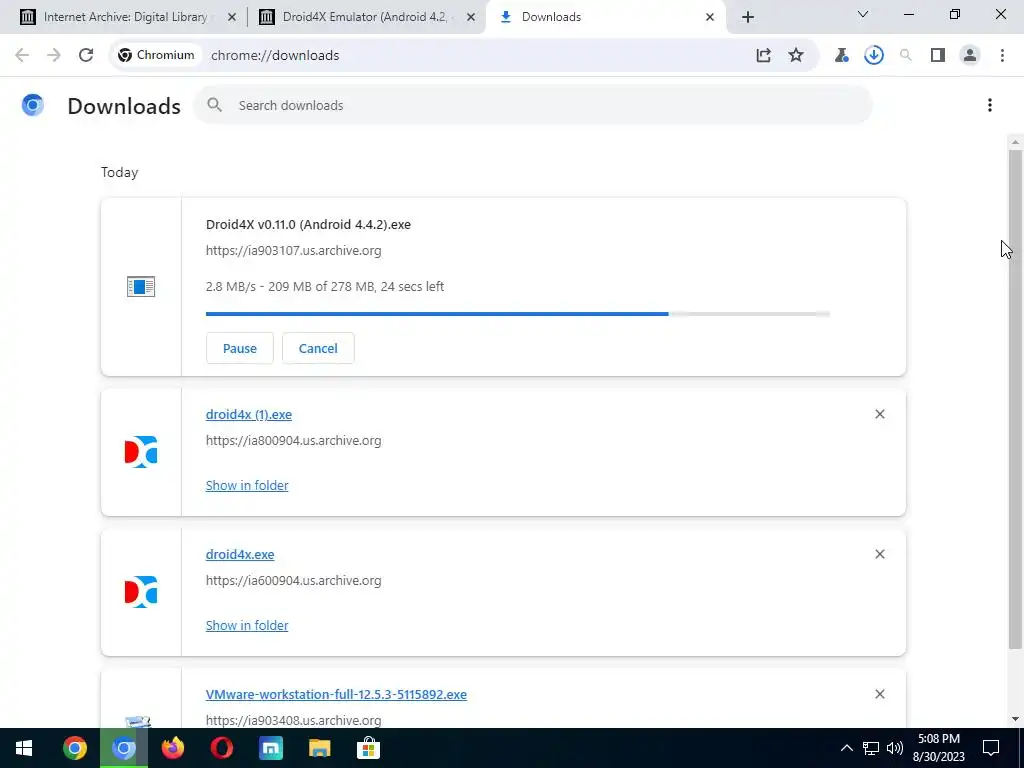
Task: Open a new tab with the plus button
Action: coord(748,17)
